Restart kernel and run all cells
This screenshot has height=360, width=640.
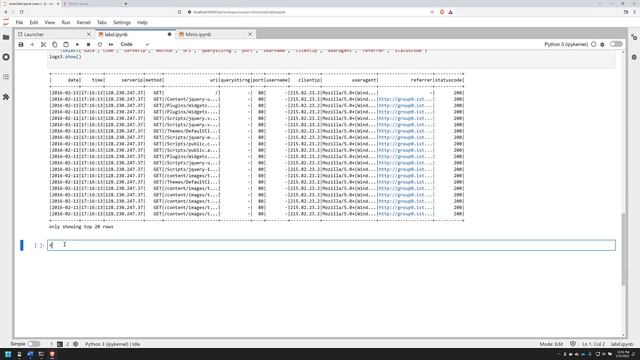click(x=111, y=44)
